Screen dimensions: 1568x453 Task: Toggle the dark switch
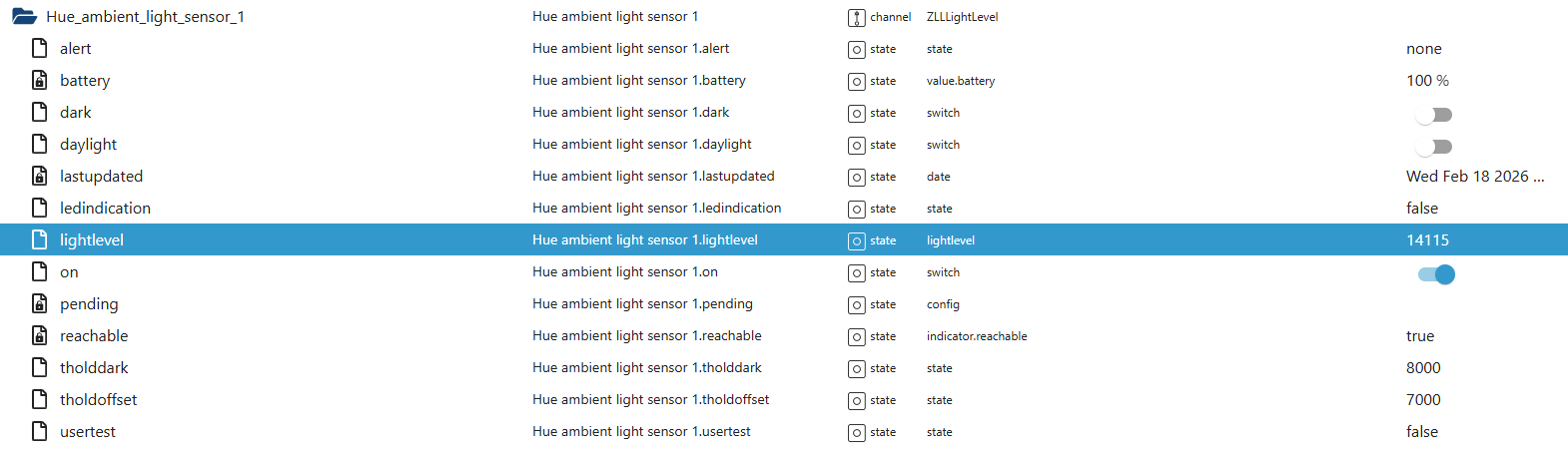click(x=1433, y=115)
